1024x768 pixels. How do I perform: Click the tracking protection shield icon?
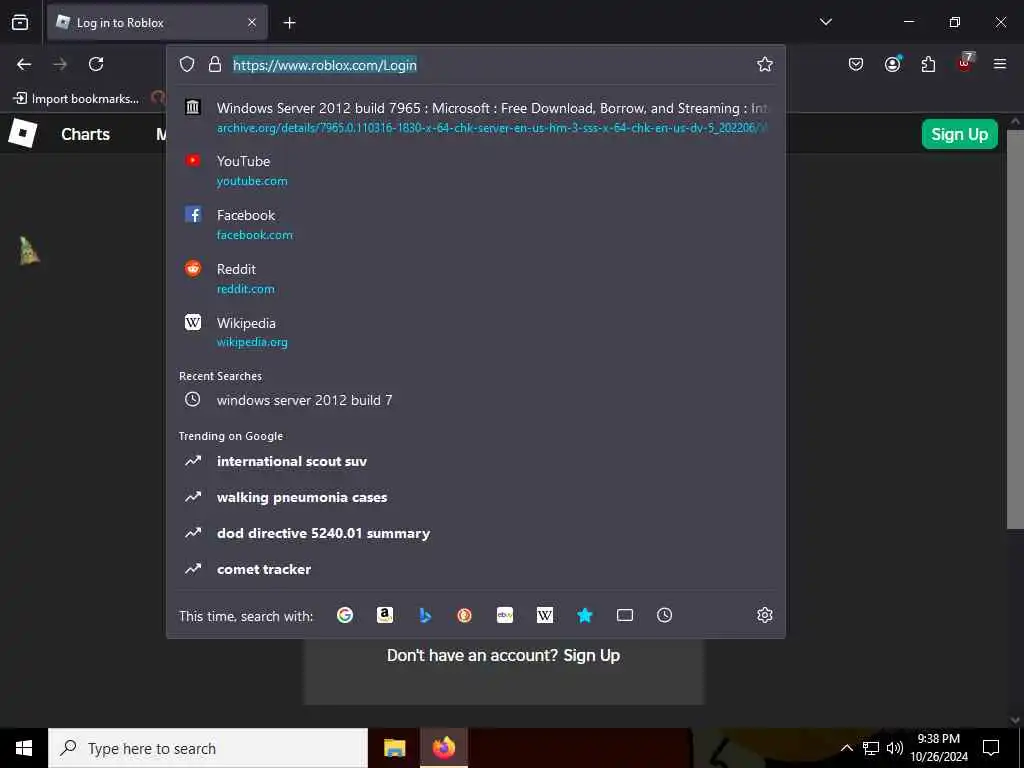(187, 64)
